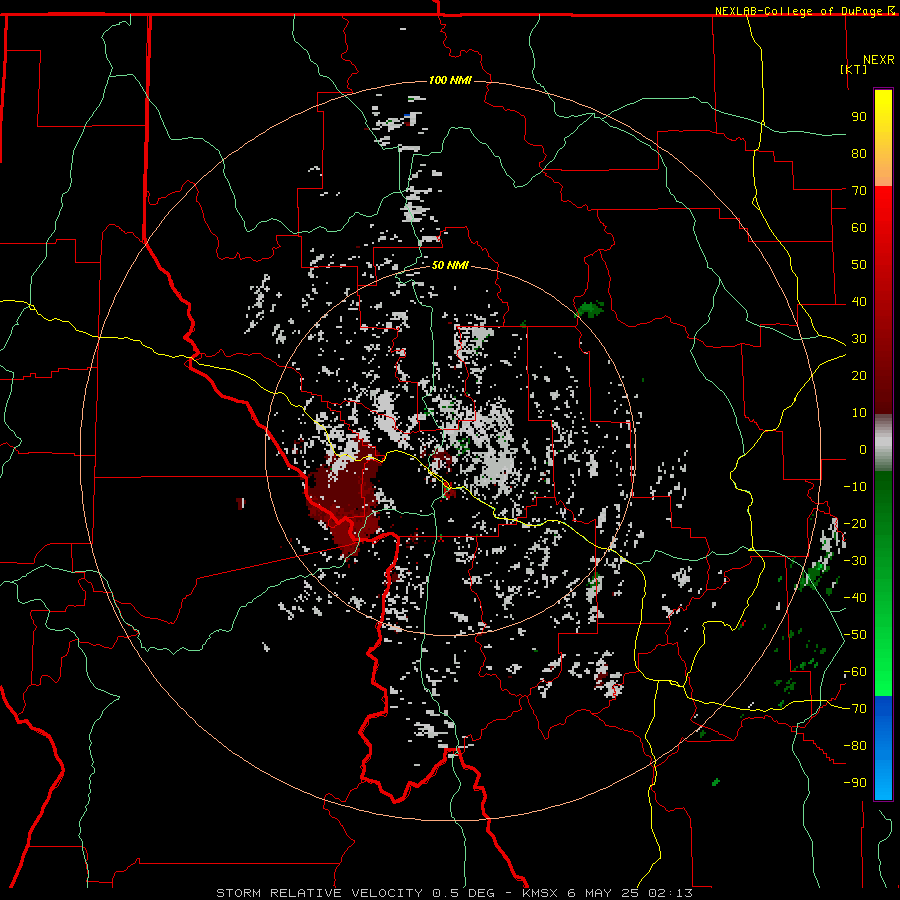The width and height of the screenshot is (900, 900).
Task: Click the 10 value on the velocity scale
Action: point(859,413)
